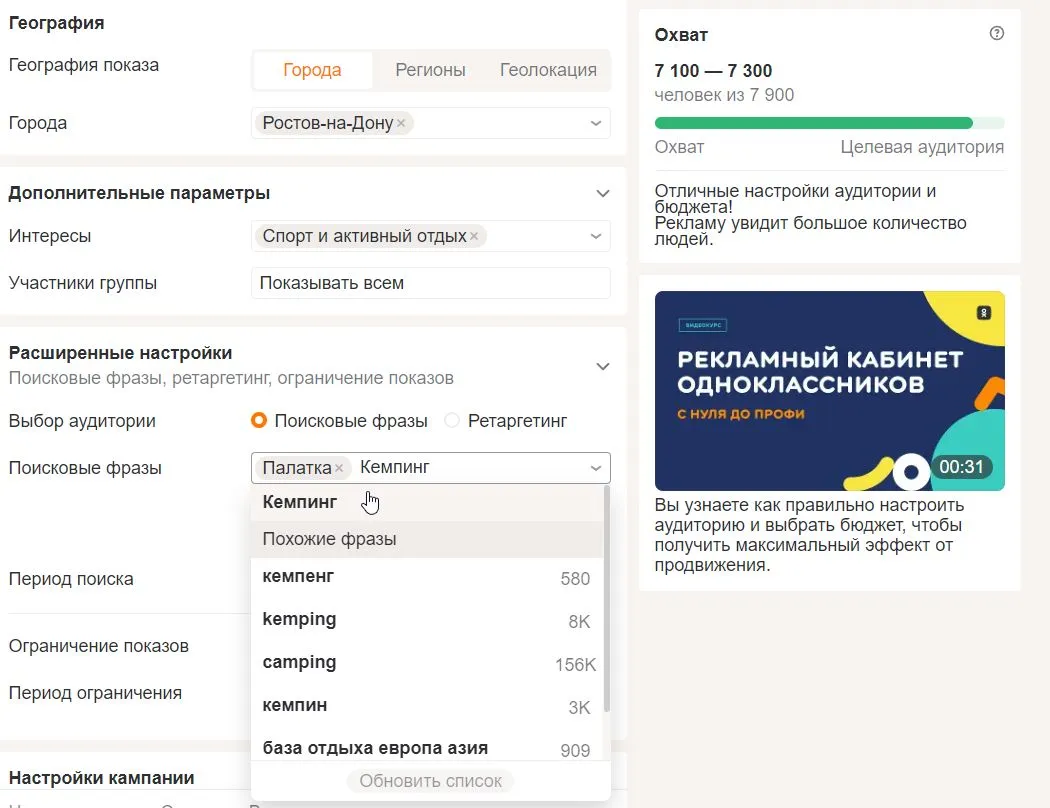
Task: Collapse the Дополнительные параметры section
Action: pos(602,193)
